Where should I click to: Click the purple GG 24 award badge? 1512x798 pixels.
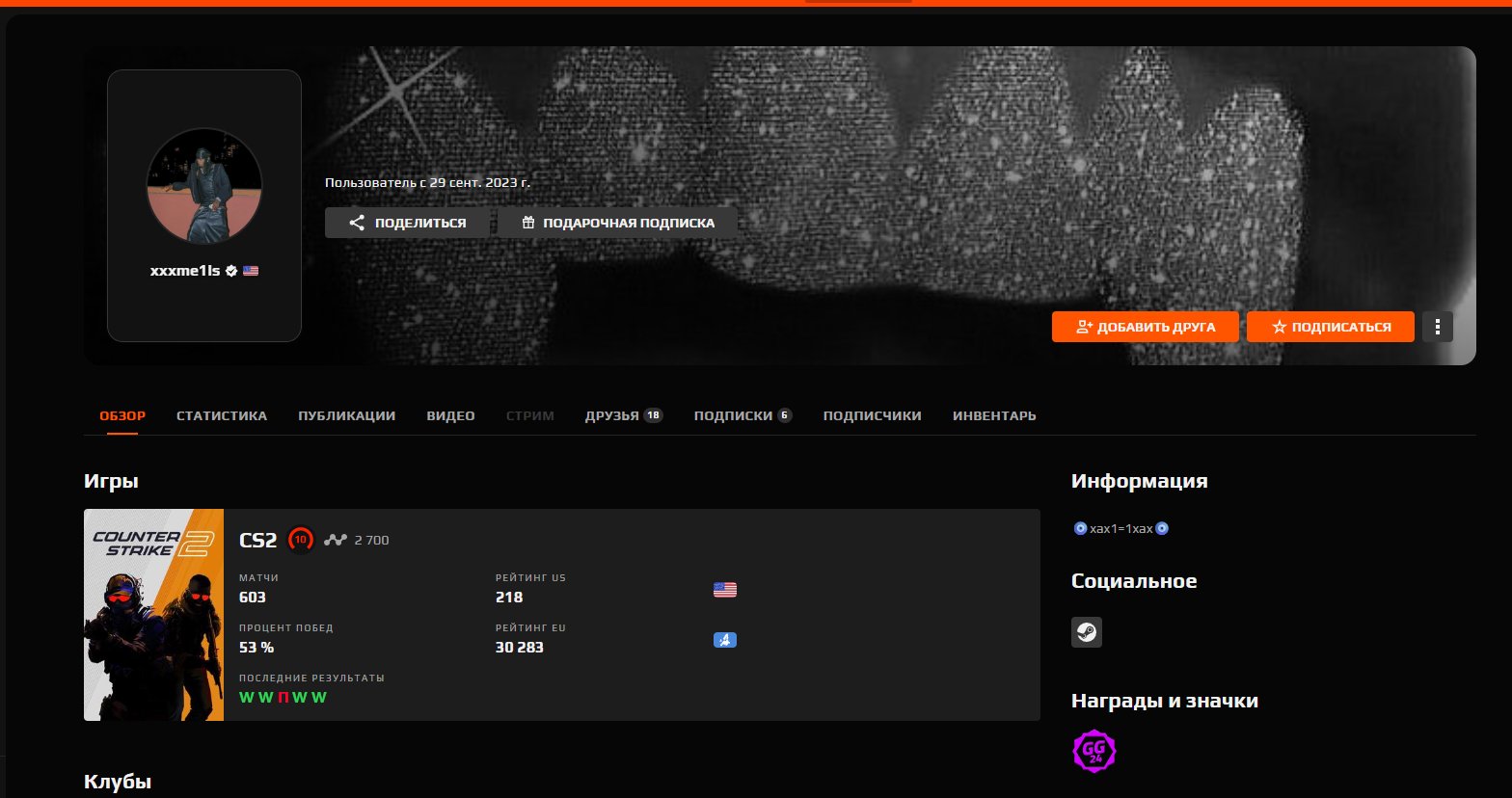[1094, 751]
